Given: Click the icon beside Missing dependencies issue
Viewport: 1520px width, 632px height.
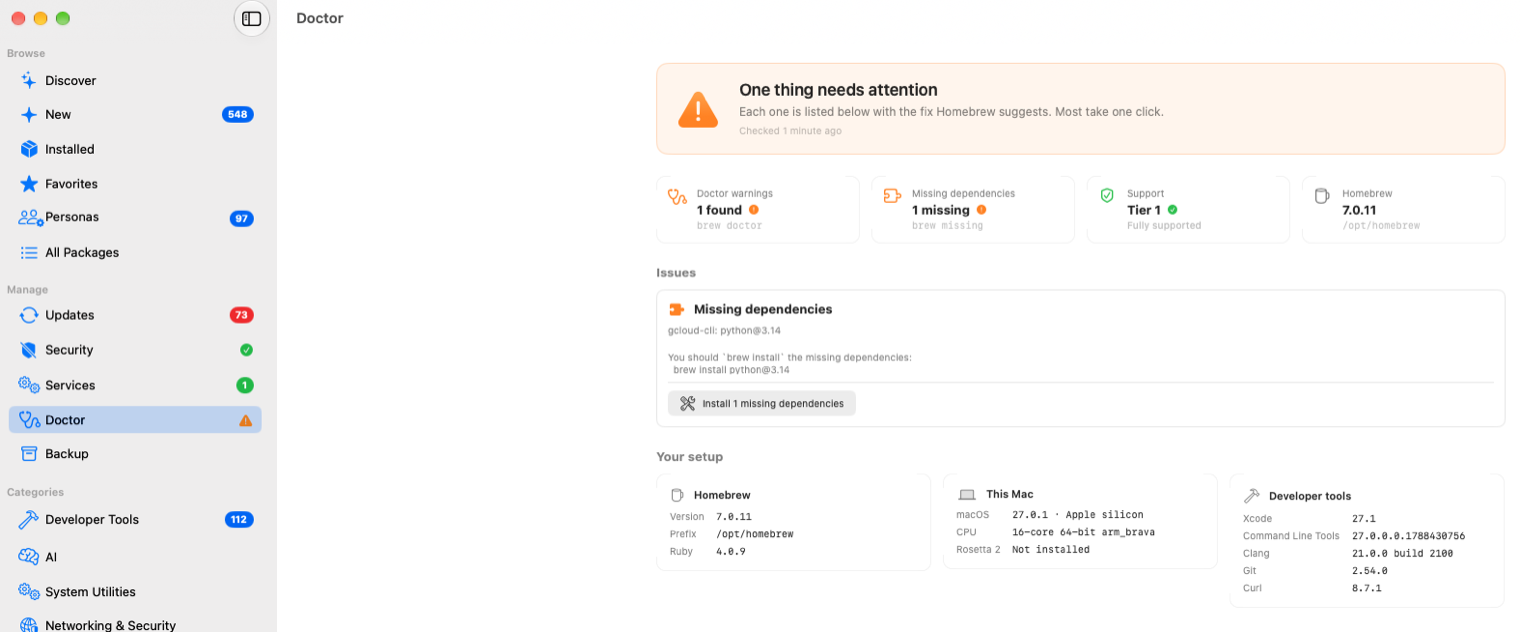Looking at the screenshot, I should pos(677,310).
